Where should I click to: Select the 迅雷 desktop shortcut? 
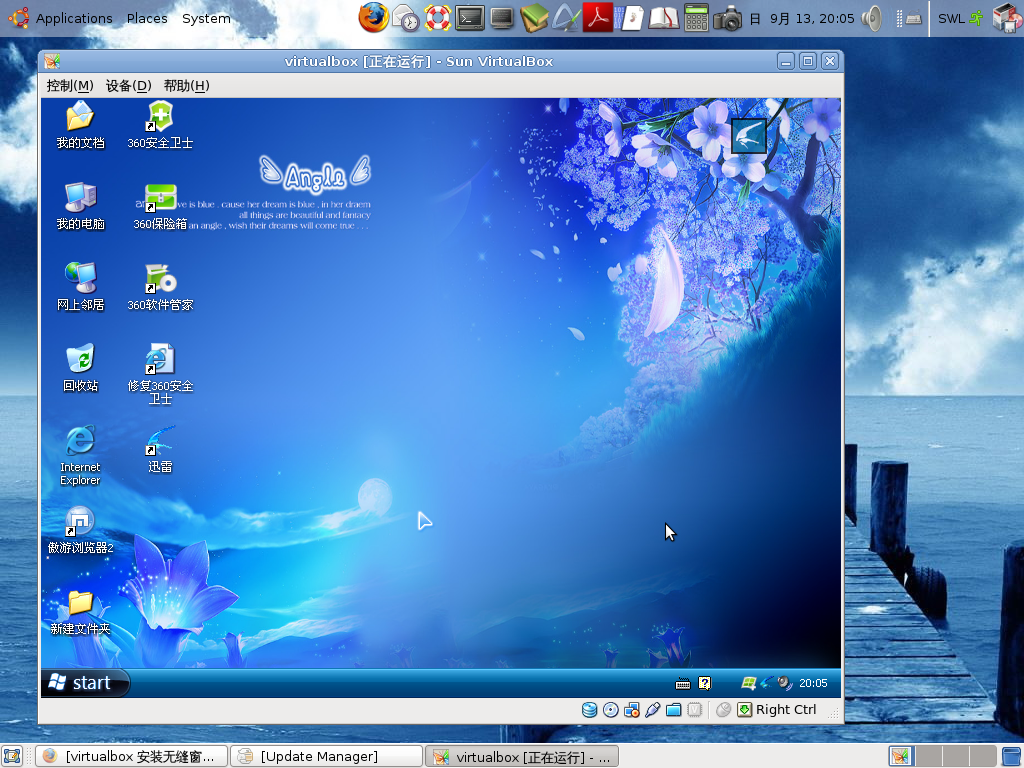[160, 449]
